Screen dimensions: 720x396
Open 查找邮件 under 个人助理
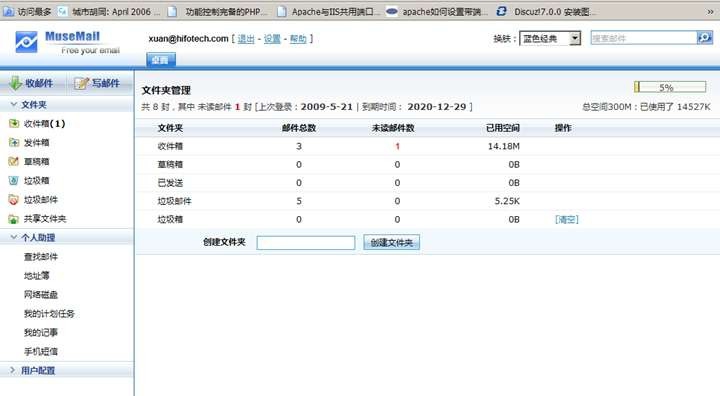(x=41, y=256)
